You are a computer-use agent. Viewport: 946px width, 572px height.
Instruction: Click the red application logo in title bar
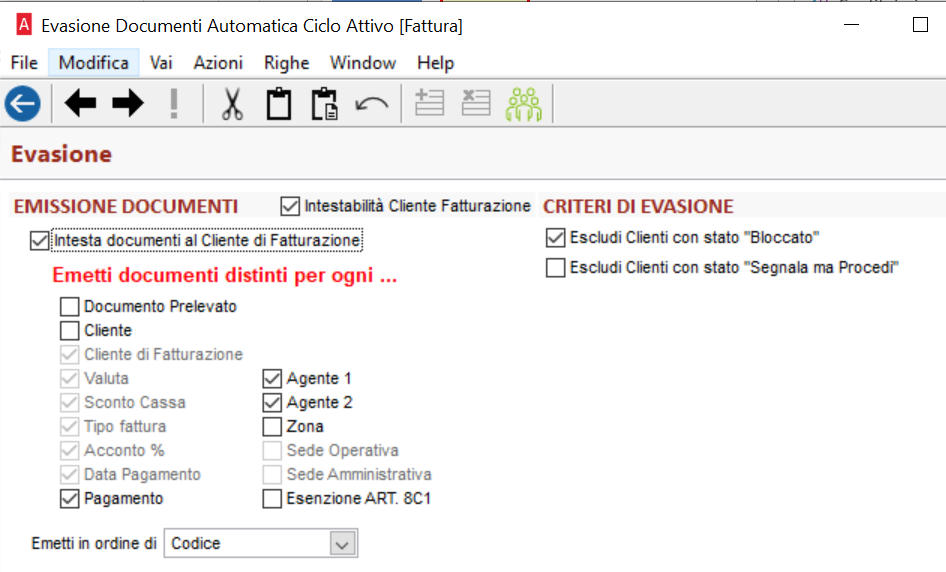pyautogui.click(x=24, y=25)
